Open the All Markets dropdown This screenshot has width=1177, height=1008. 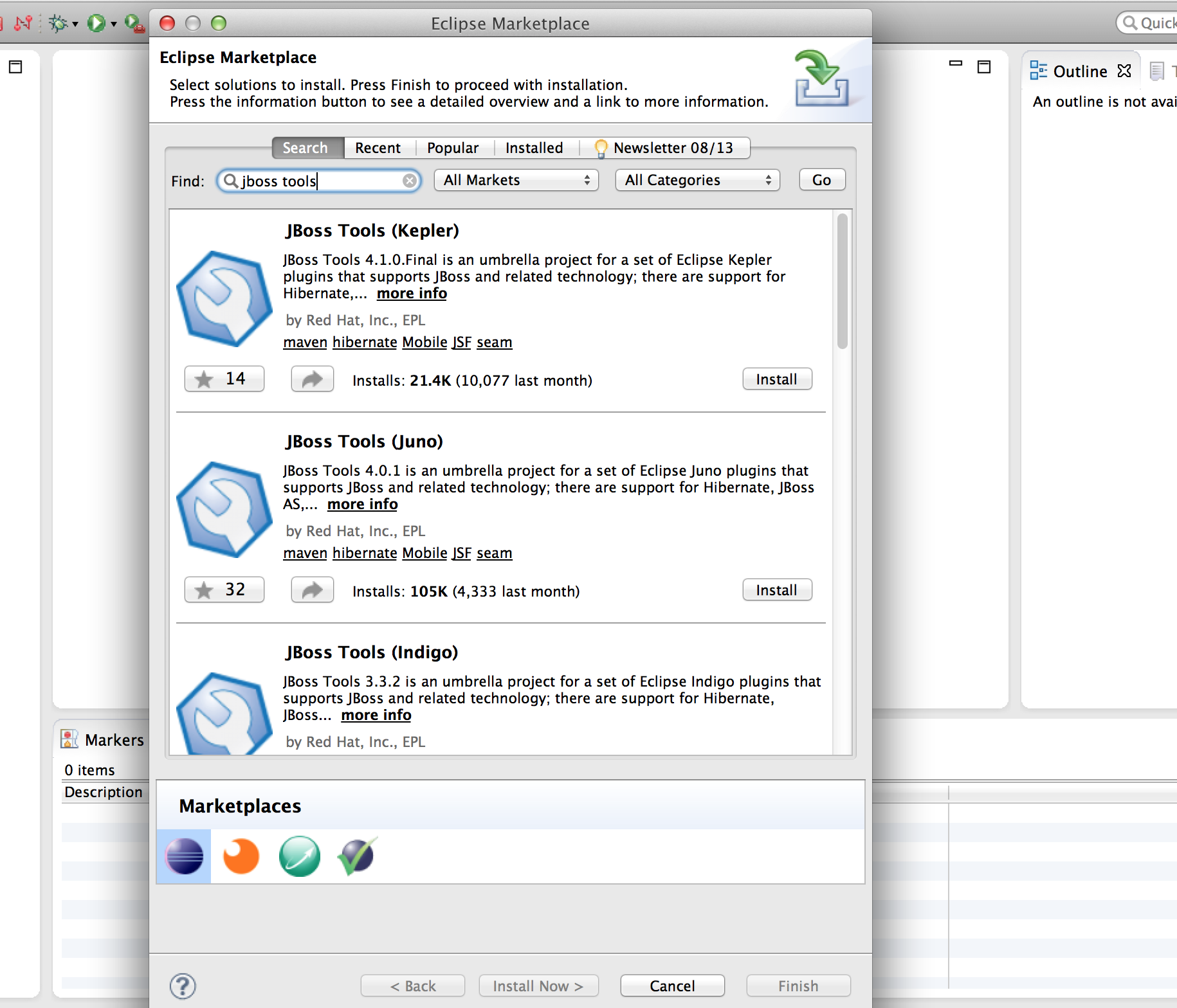pyautogui.click(x=516, y=180)
